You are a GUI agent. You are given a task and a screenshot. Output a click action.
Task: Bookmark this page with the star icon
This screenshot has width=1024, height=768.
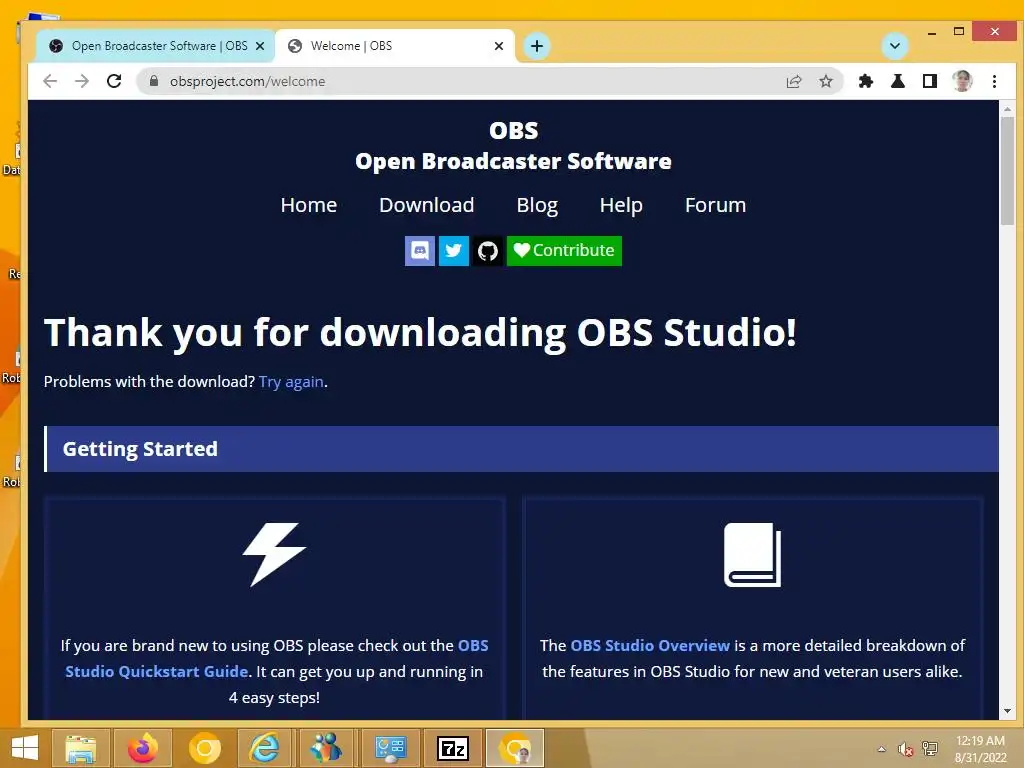tap(826, 81)
